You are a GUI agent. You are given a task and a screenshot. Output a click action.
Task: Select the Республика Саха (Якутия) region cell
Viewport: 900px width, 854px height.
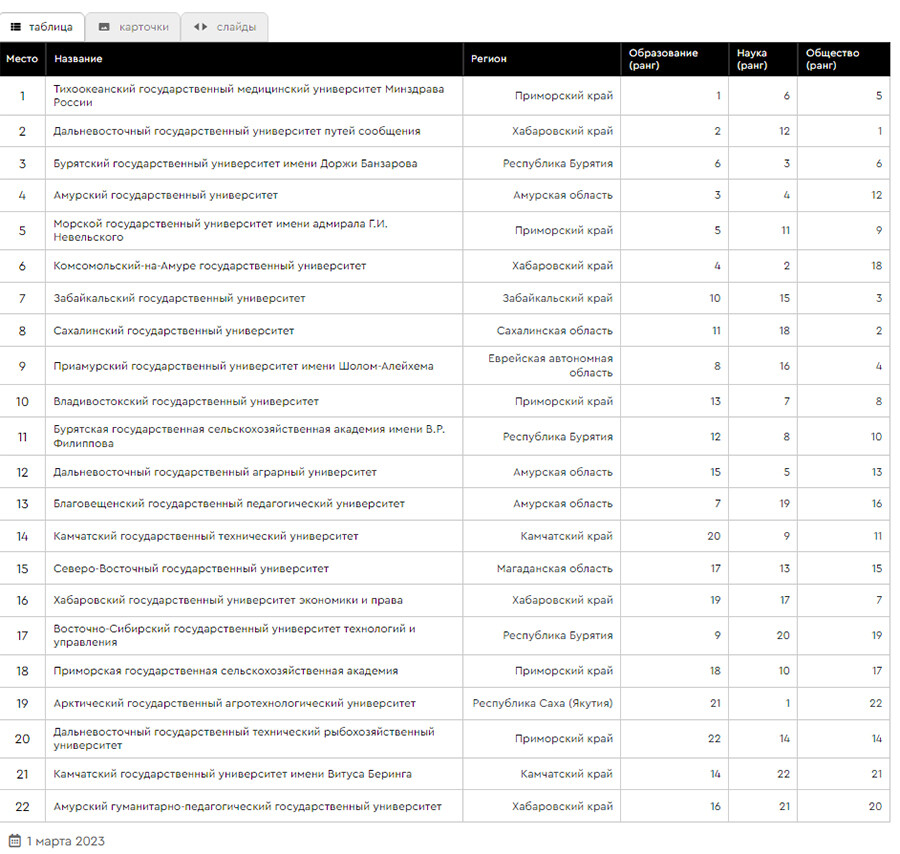click(542, 704)
